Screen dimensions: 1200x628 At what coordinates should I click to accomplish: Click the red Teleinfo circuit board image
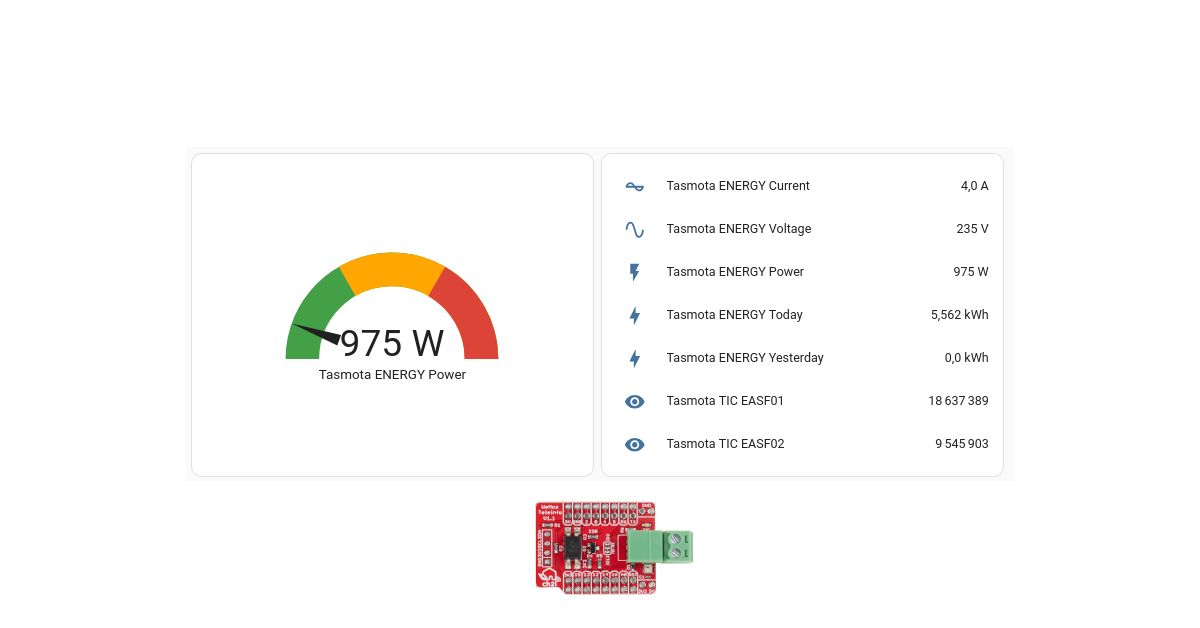point(614,548)
